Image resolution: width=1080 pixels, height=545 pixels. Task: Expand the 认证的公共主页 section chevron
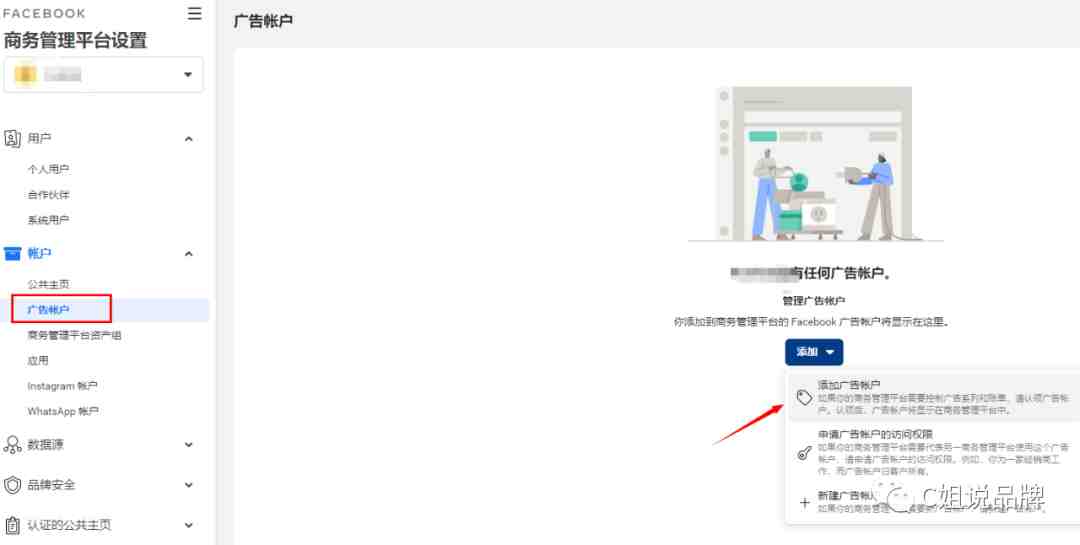189,525
